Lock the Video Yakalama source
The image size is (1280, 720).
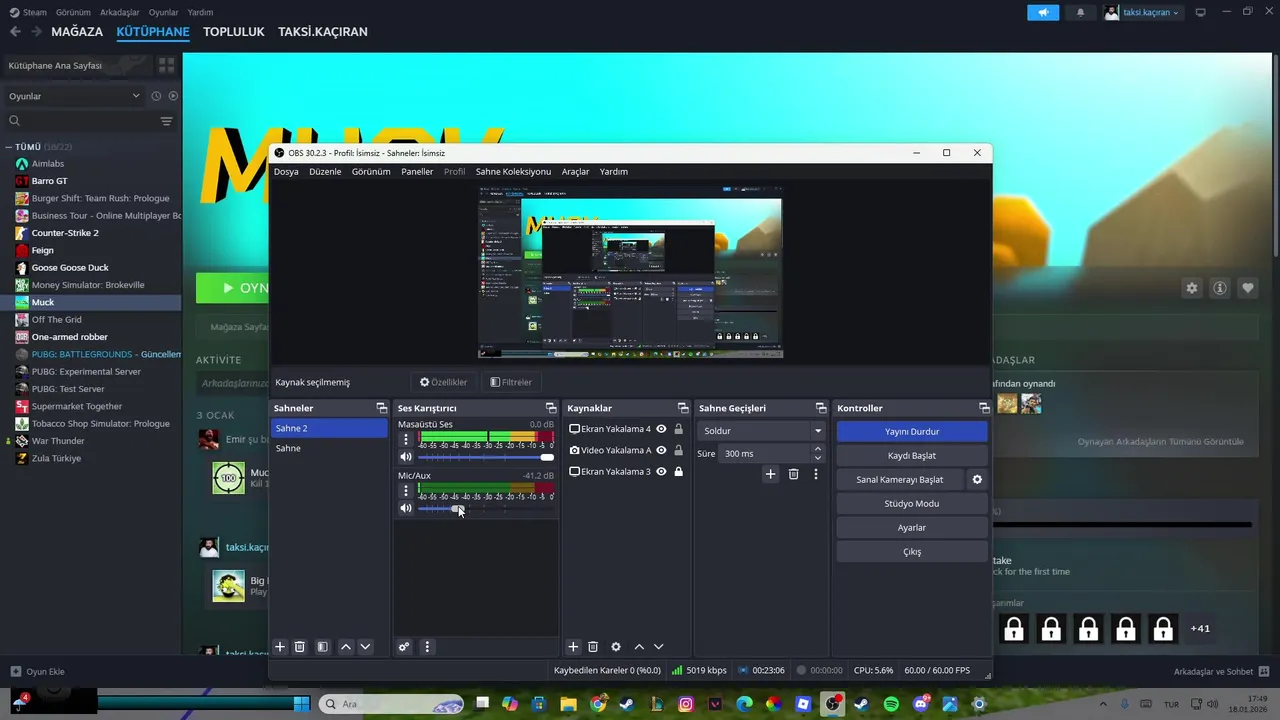[679, 450]
